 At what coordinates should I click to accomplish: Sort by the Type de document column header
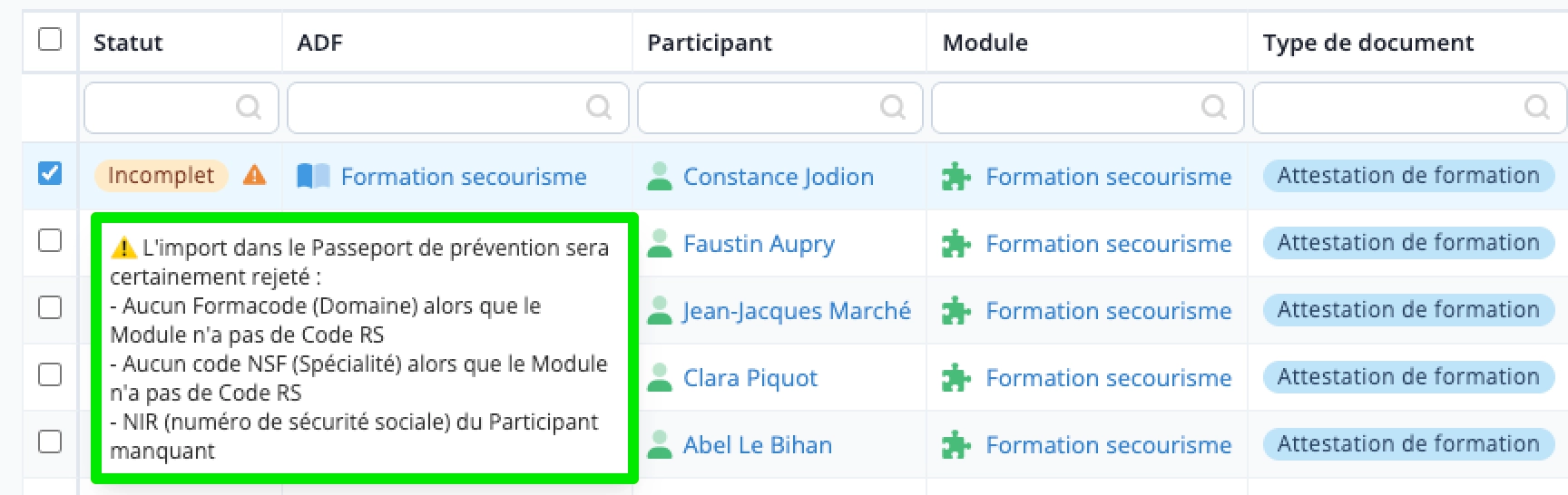tap(1368, 43)
